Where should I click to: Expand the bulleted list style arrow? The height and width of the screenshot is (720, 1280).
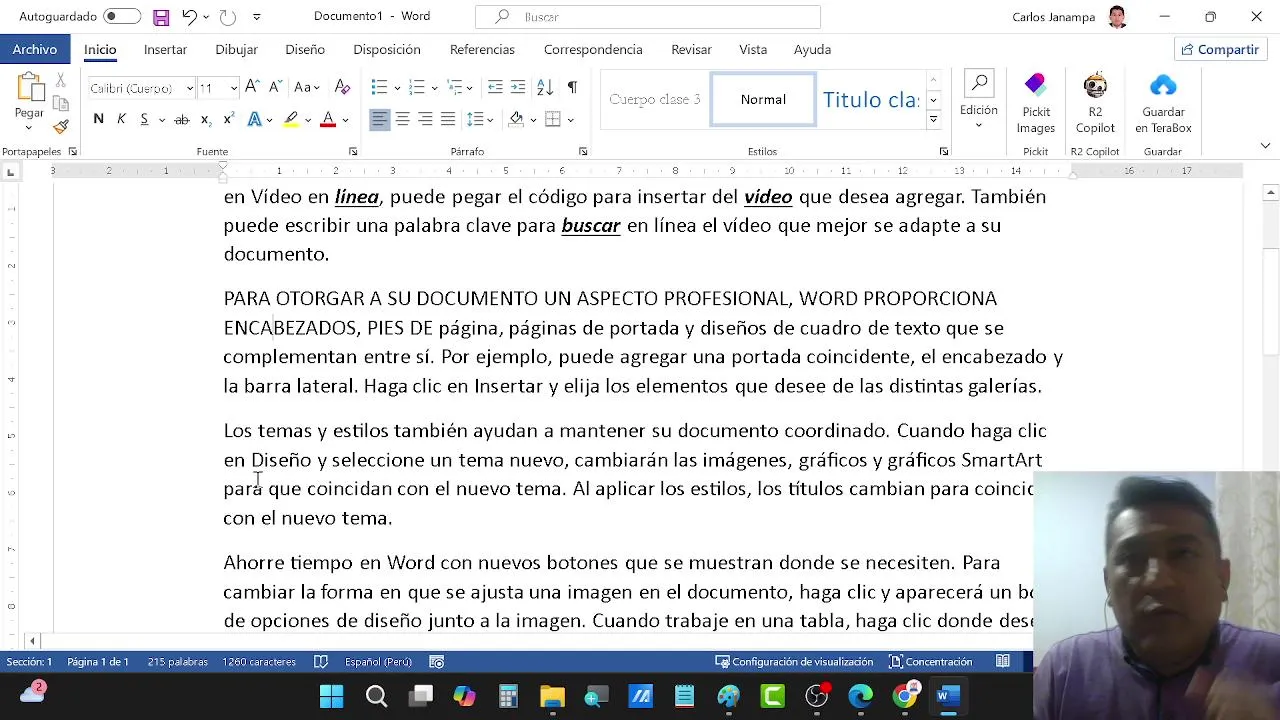coord(396,87)
